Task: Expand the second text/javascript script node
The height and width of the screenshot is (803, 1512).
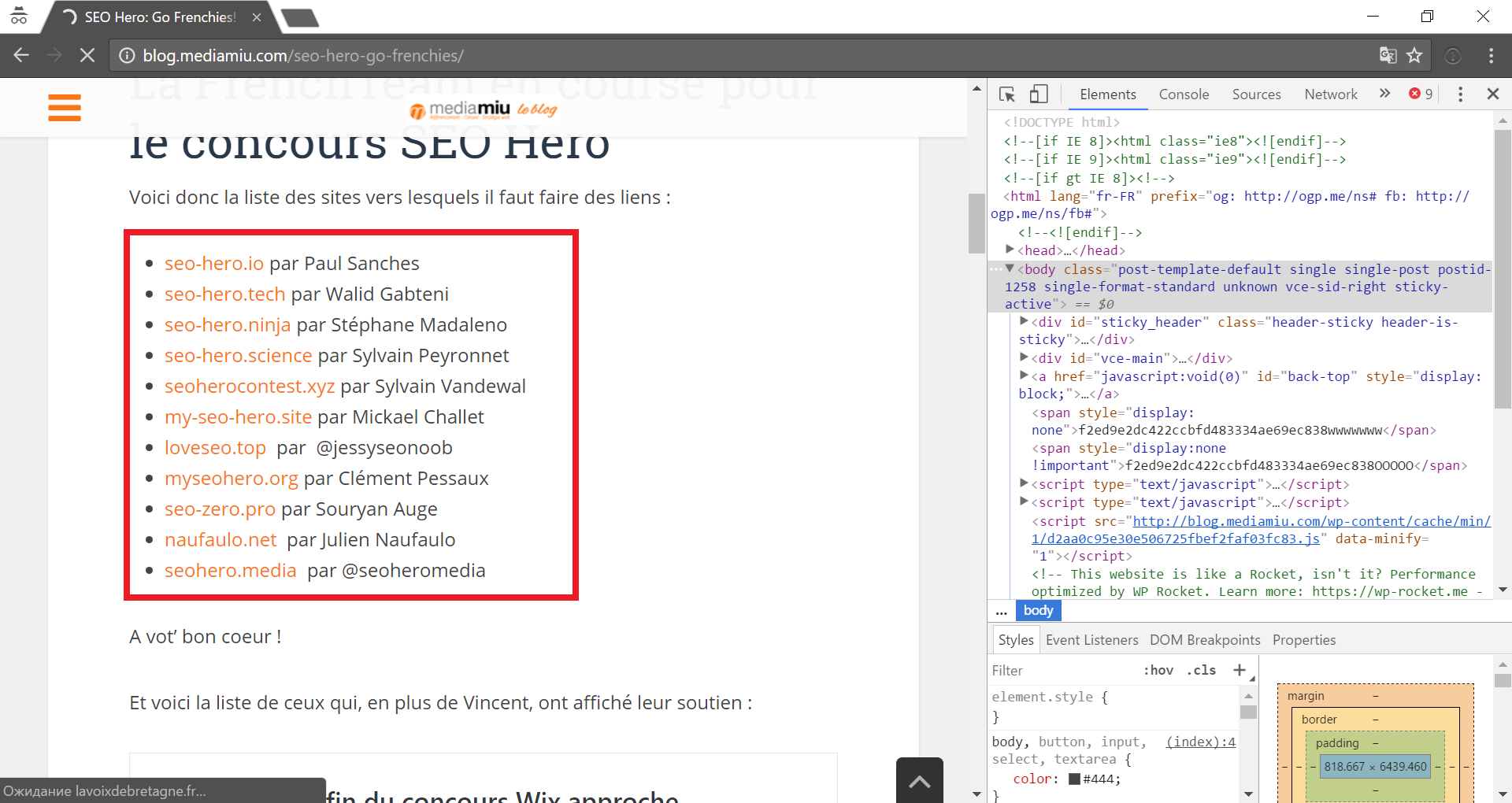Action: click(x=1024, y=501)
